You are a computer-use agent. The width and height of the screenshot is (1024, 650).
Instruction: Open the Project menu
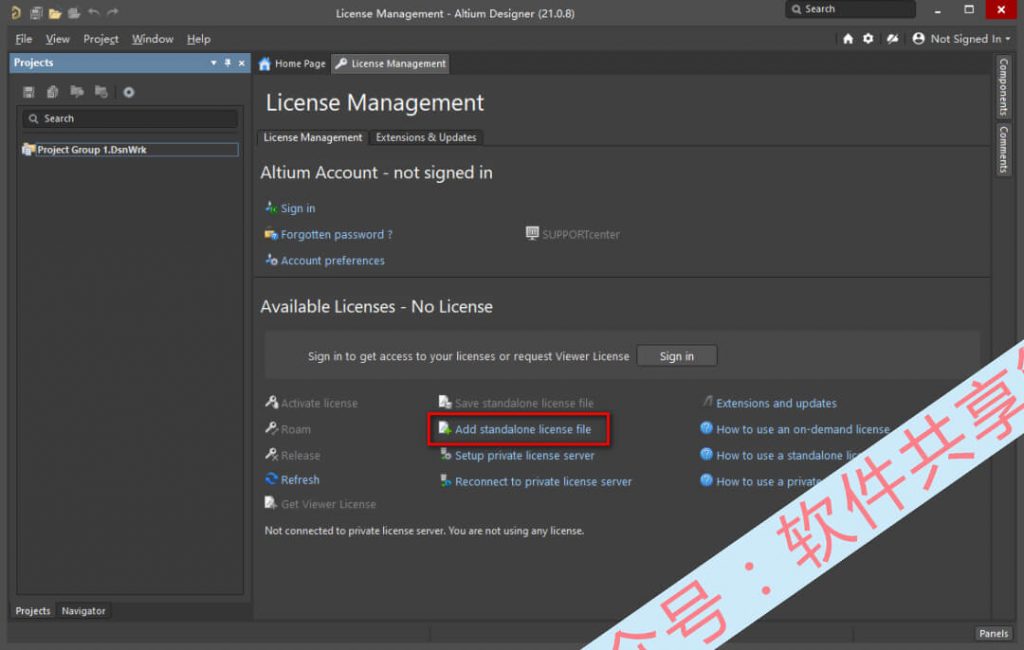[x=101, y=39]
